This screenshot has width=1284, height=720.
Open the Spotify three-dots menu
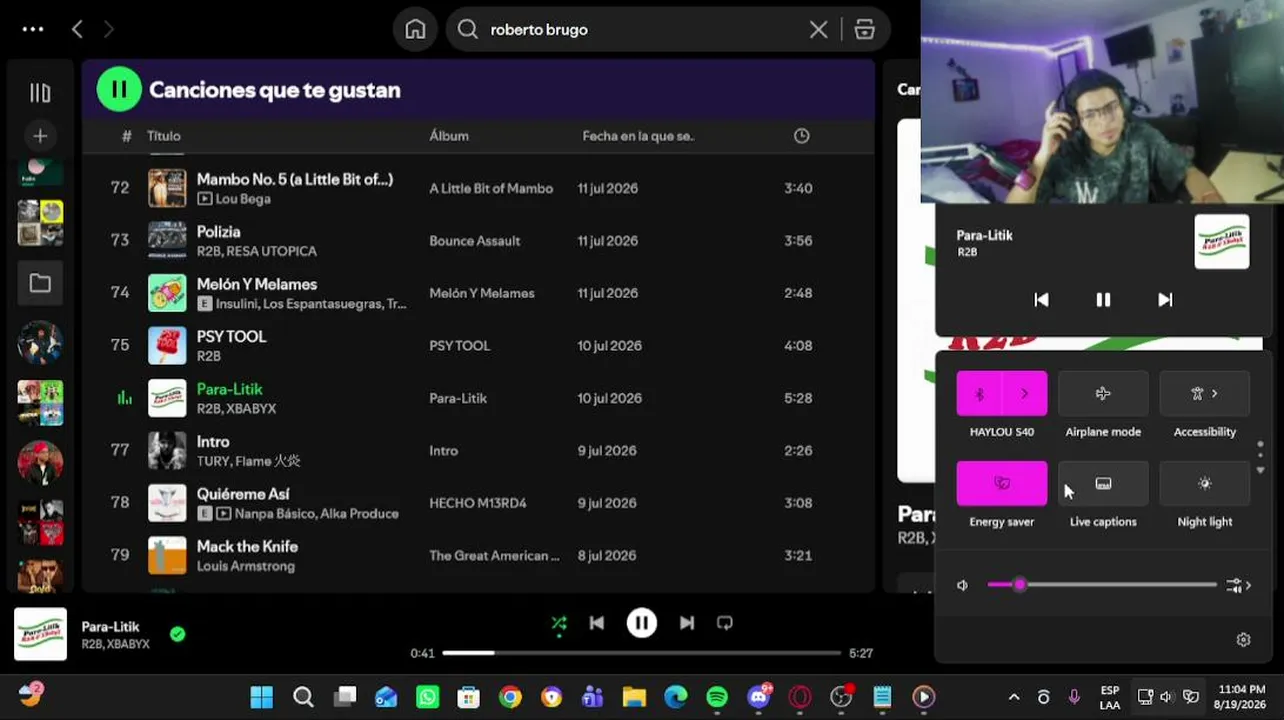(33, 29)
